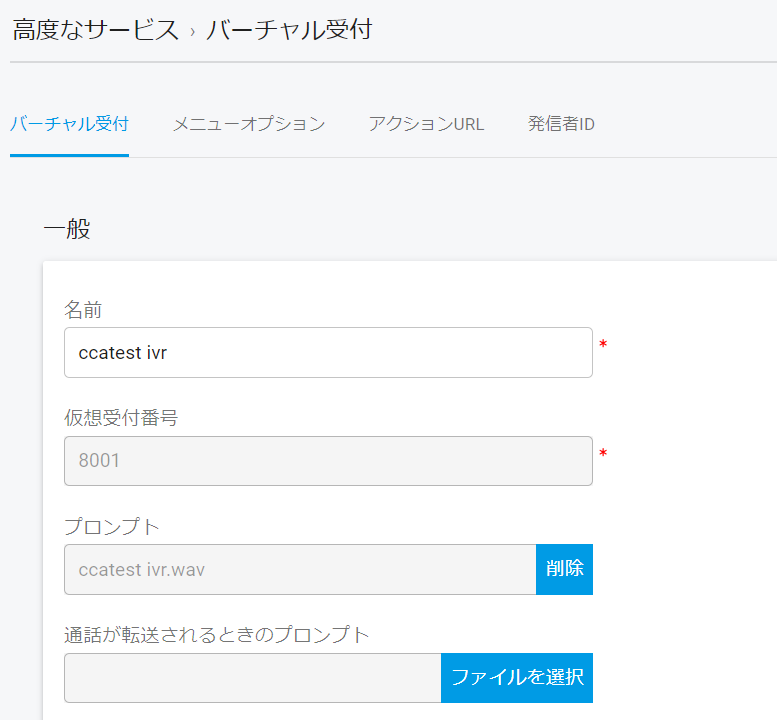Click the red asterisk beside 8001 field
Image resolution: width=777 pixels, height=720 pixels.
(603, 453)
